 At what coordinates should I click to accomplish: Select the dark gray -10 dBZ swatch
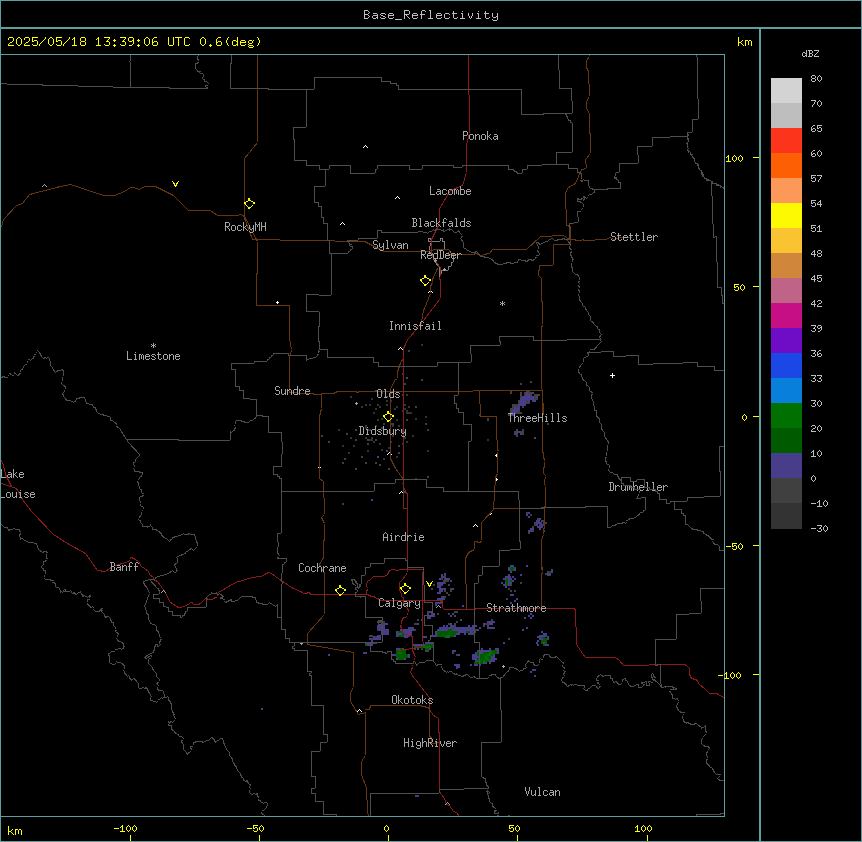point(786,516)
